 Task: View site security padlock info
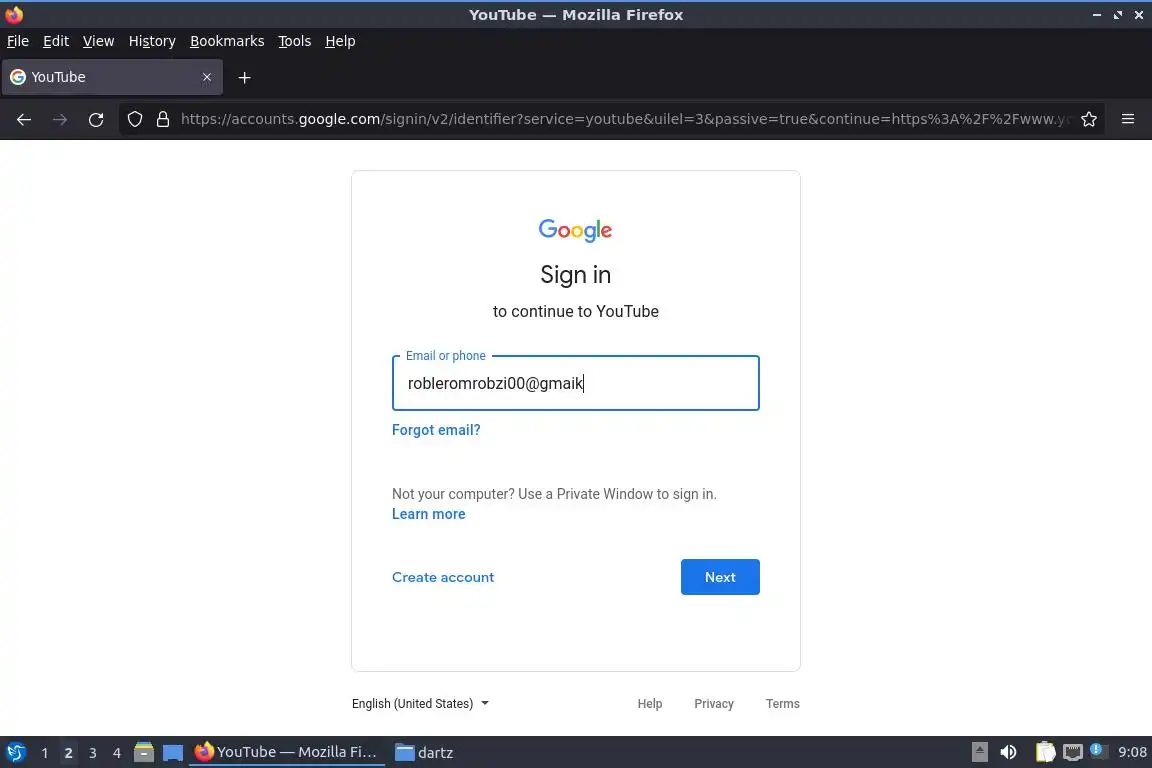163,119
